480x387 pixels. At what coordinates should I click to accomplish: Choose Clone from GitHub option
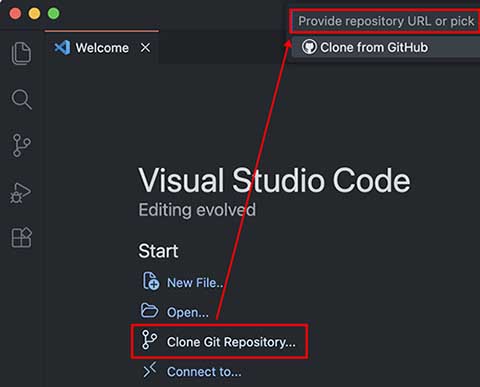386,47
